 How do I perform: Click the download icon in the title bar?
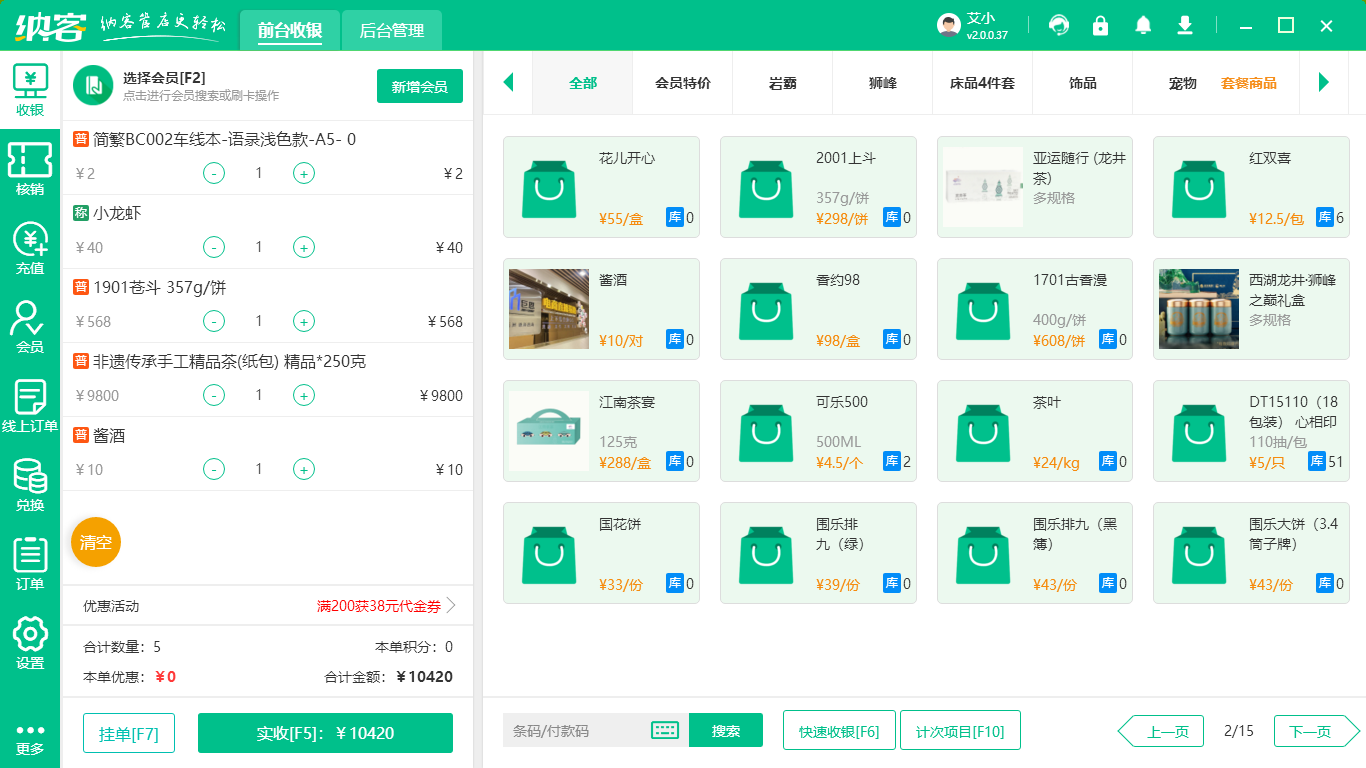(1184, 25)
